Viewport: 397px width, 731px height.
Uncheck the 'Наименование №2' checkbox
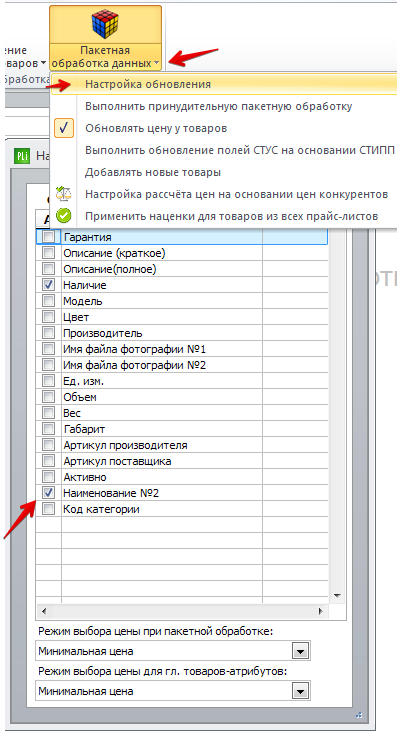click(48, 493)
